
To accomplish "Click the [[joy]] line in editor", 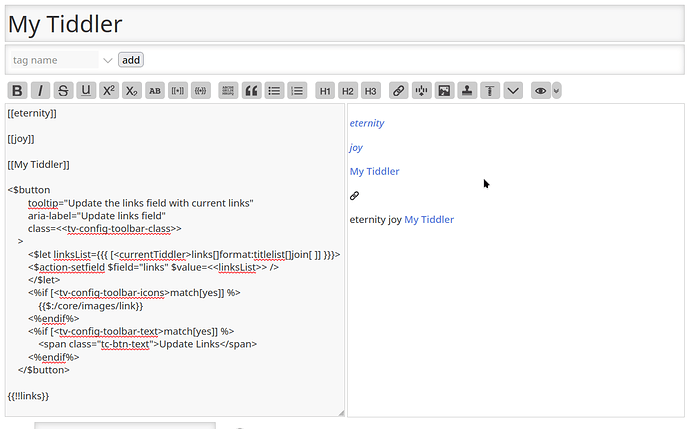I will point(21,139).
